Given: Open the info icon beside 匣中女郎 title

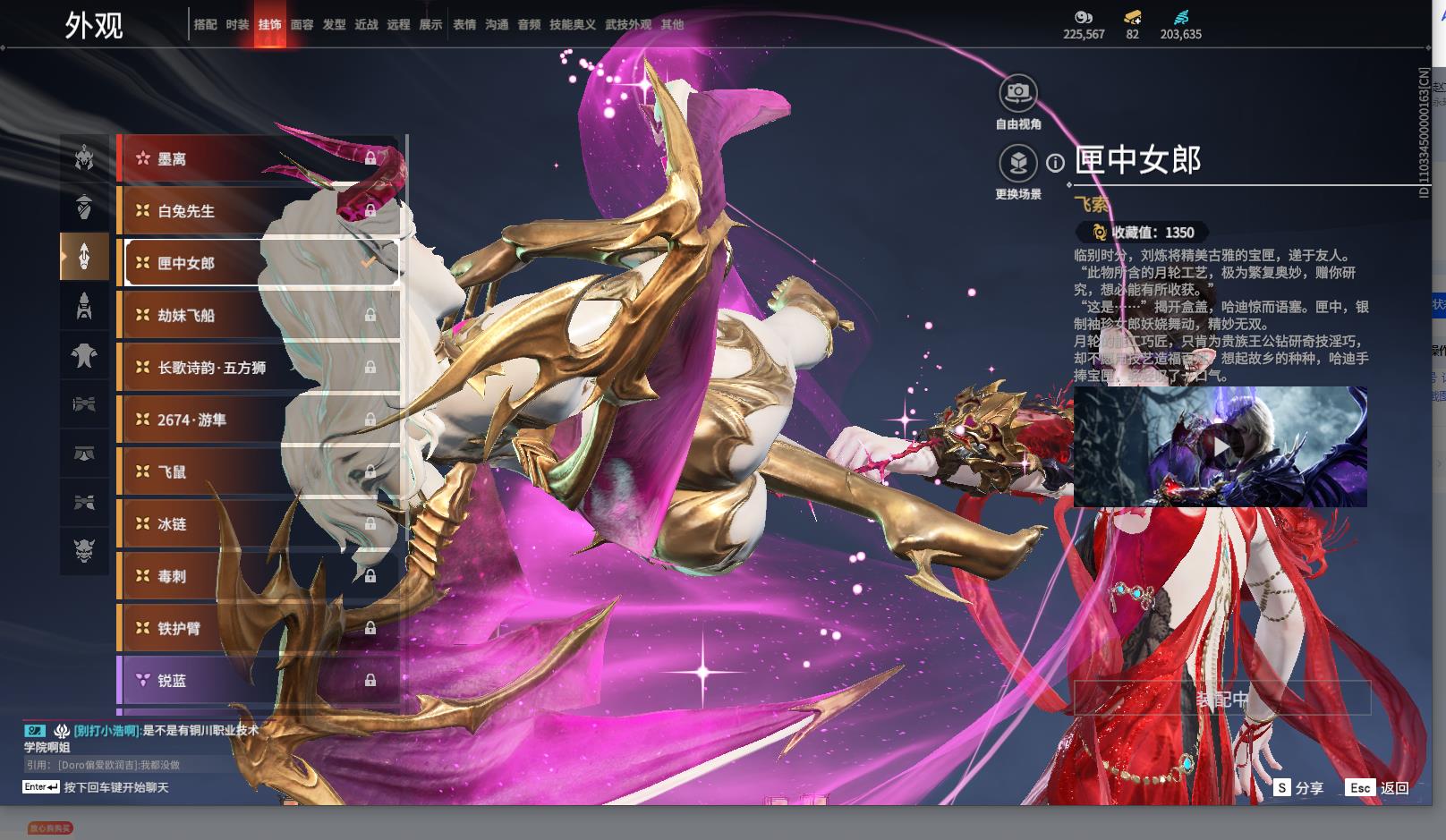Looking at the screenshot, I should click(1056, 163).
